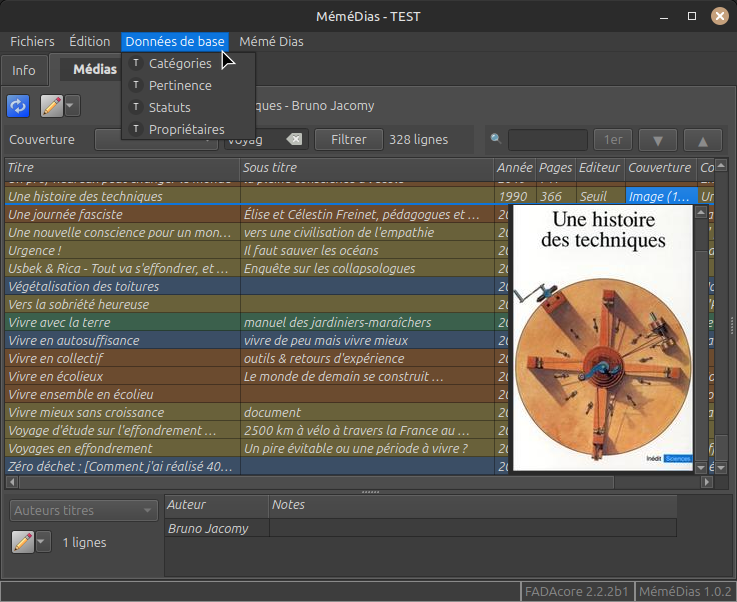Click the T icon beside Catégories
Screen dimensions: 737x602
pos(136,63)
